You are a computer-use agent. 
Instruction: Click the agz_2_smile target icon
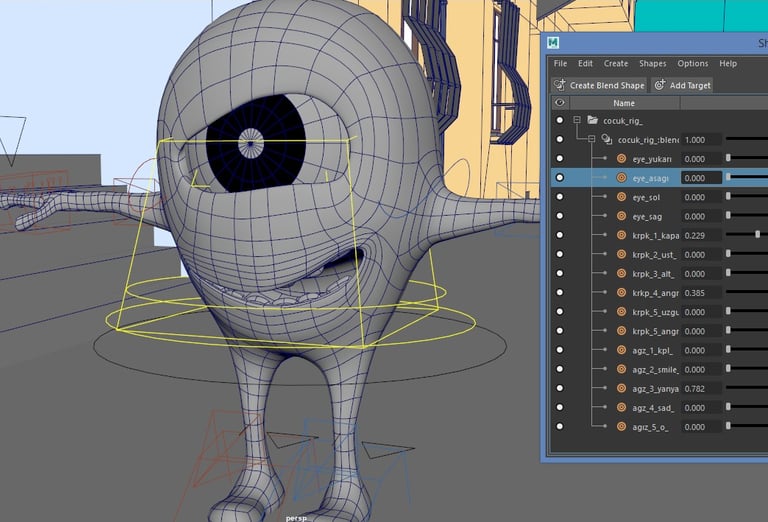(621, 370)
